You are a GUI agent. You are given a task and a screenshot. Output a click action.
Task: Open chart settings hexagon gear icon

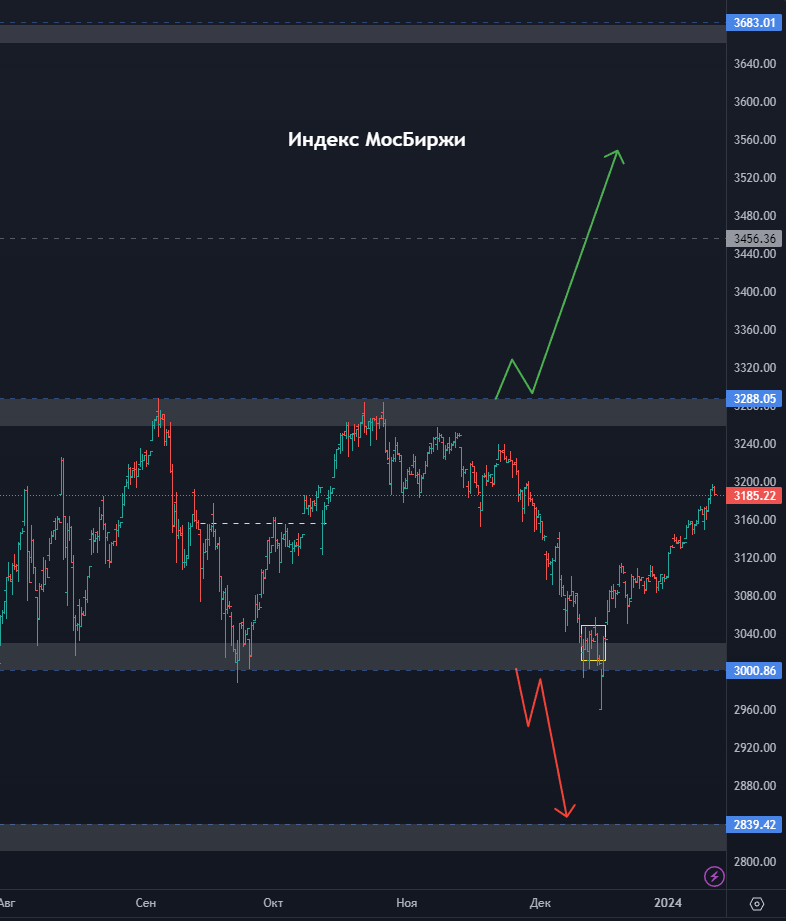coord(757,903)
